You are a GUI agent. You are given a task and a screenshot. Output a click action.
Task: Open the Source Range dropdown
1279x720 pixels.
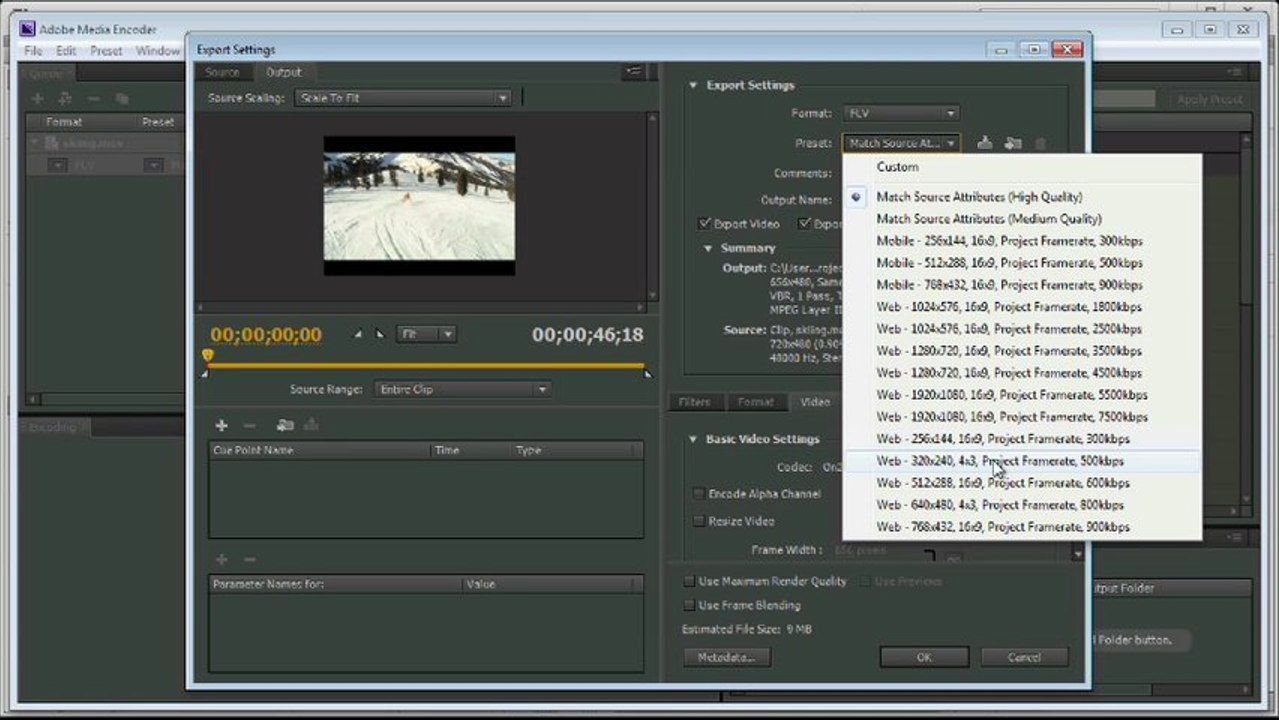pos(463,389)
